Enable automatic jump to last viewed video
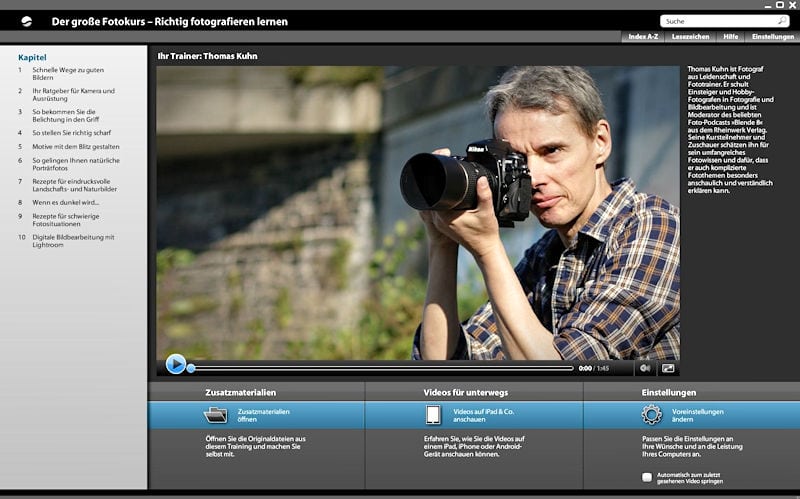This screenshot has width=800, height=499. pyautogui.click(x=647, y=478)
